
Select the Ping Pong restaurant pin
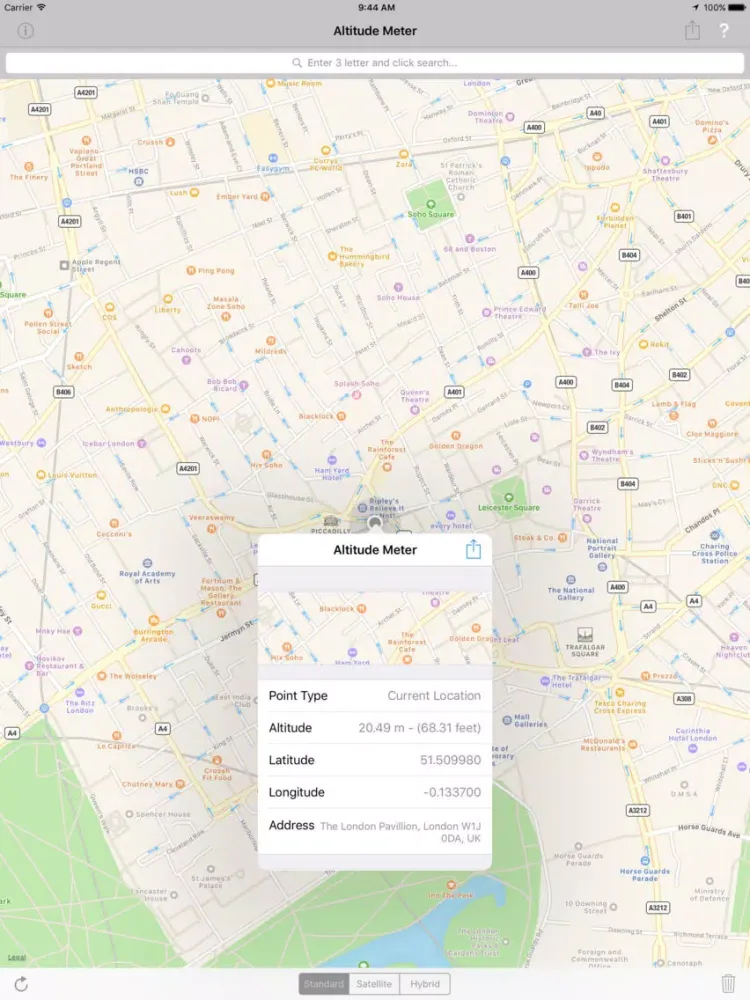tap(191, 270)
